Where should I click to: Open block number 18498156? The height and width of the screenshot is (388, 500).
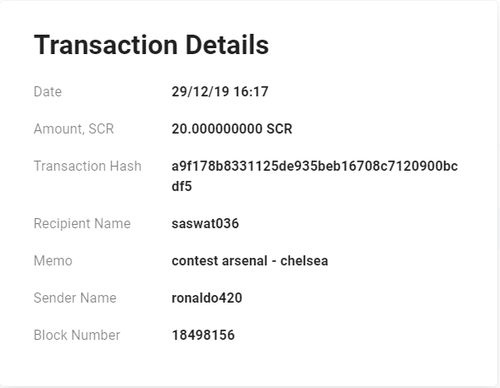203,335
